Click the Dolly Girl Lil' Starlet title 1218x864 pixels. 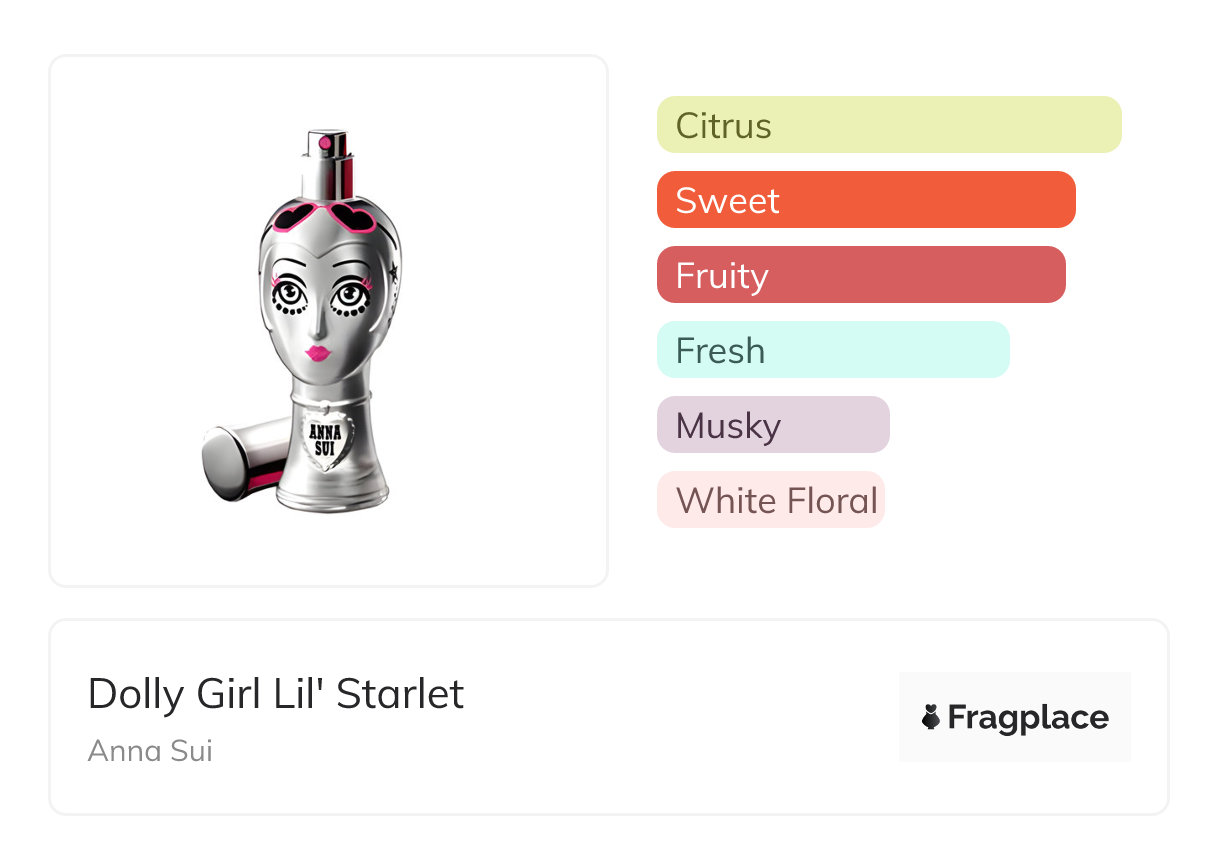[x=276, y=694]
